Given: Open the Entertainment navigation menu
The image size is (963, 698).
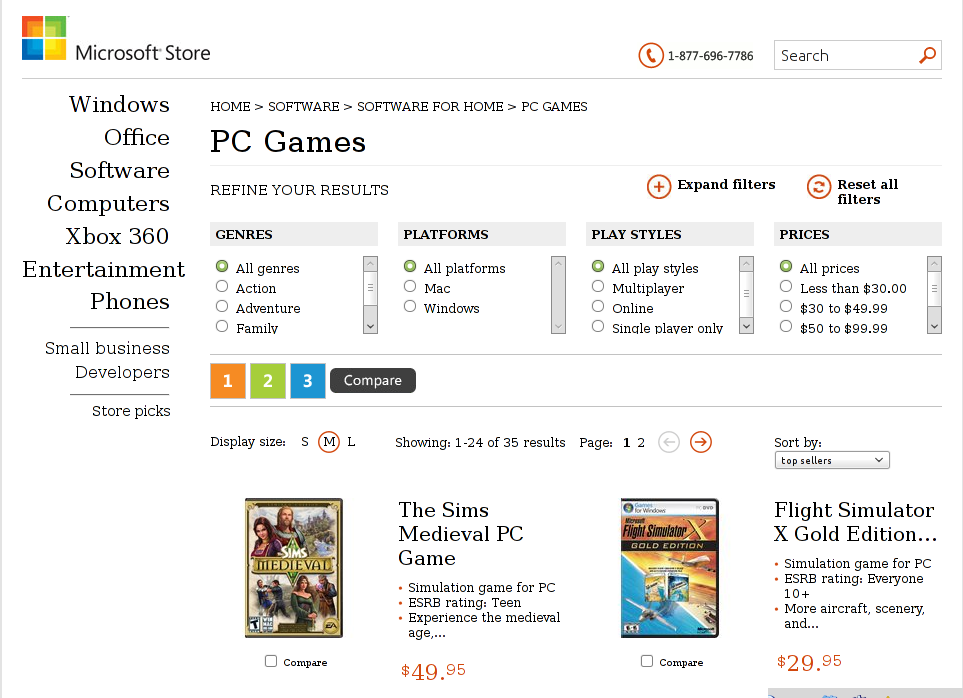Looking at the screenshot, I should [x=104, y=269].
